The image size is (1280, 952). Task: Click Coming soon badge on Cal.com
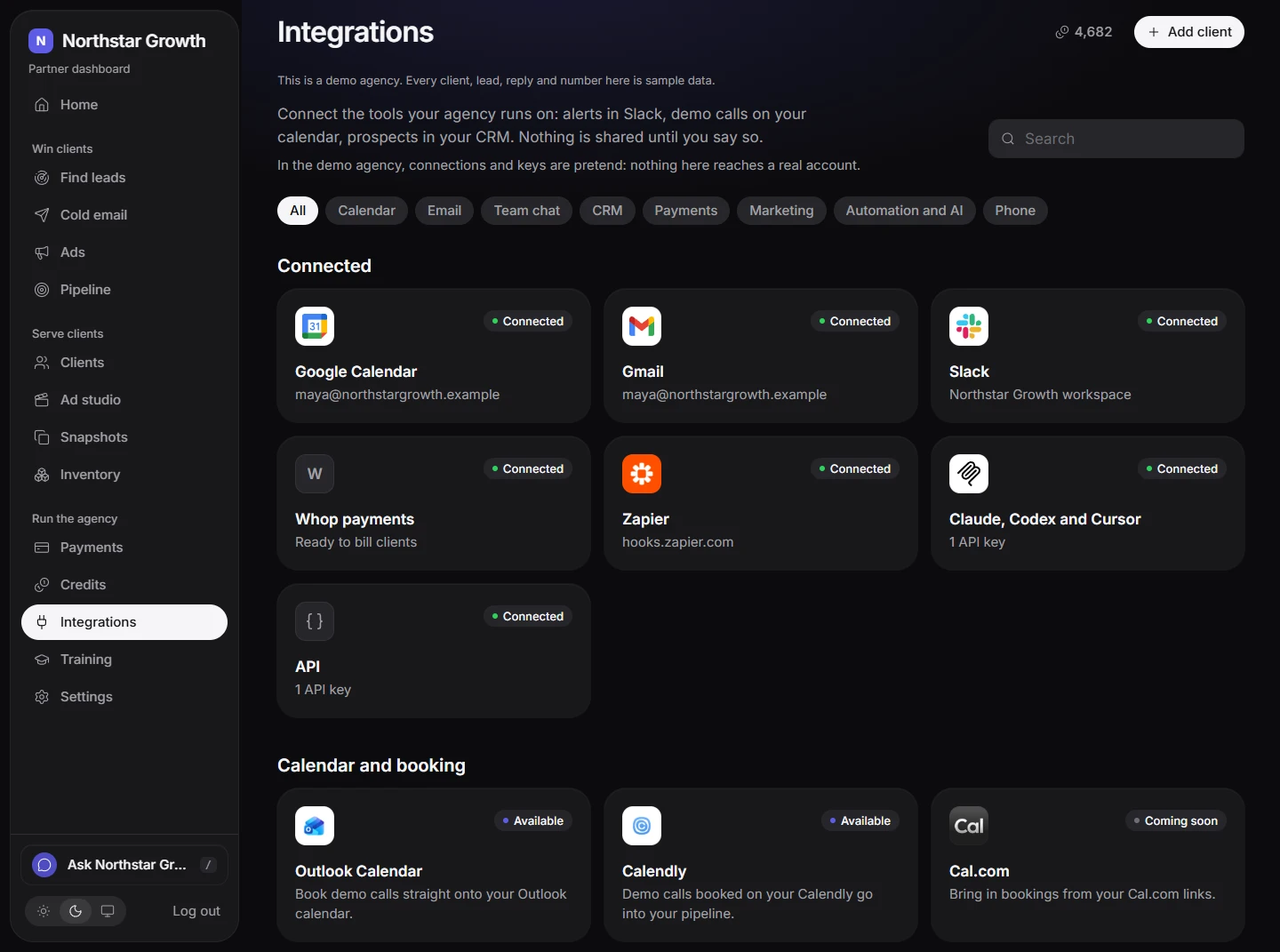click(1176, 820)
